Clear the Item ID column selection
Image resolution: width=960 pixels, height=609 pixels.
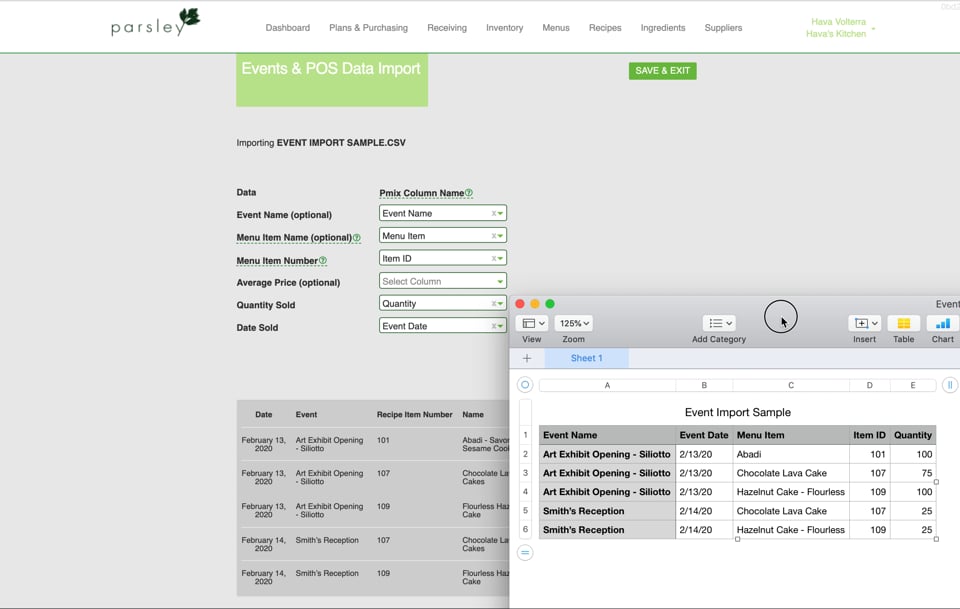494,257
